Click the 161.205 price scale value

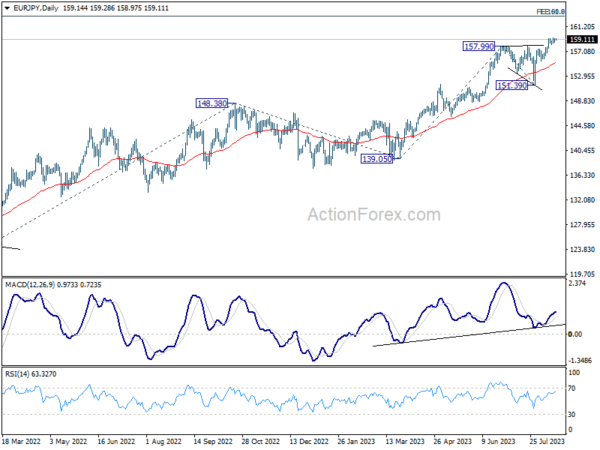pos(582,27)
